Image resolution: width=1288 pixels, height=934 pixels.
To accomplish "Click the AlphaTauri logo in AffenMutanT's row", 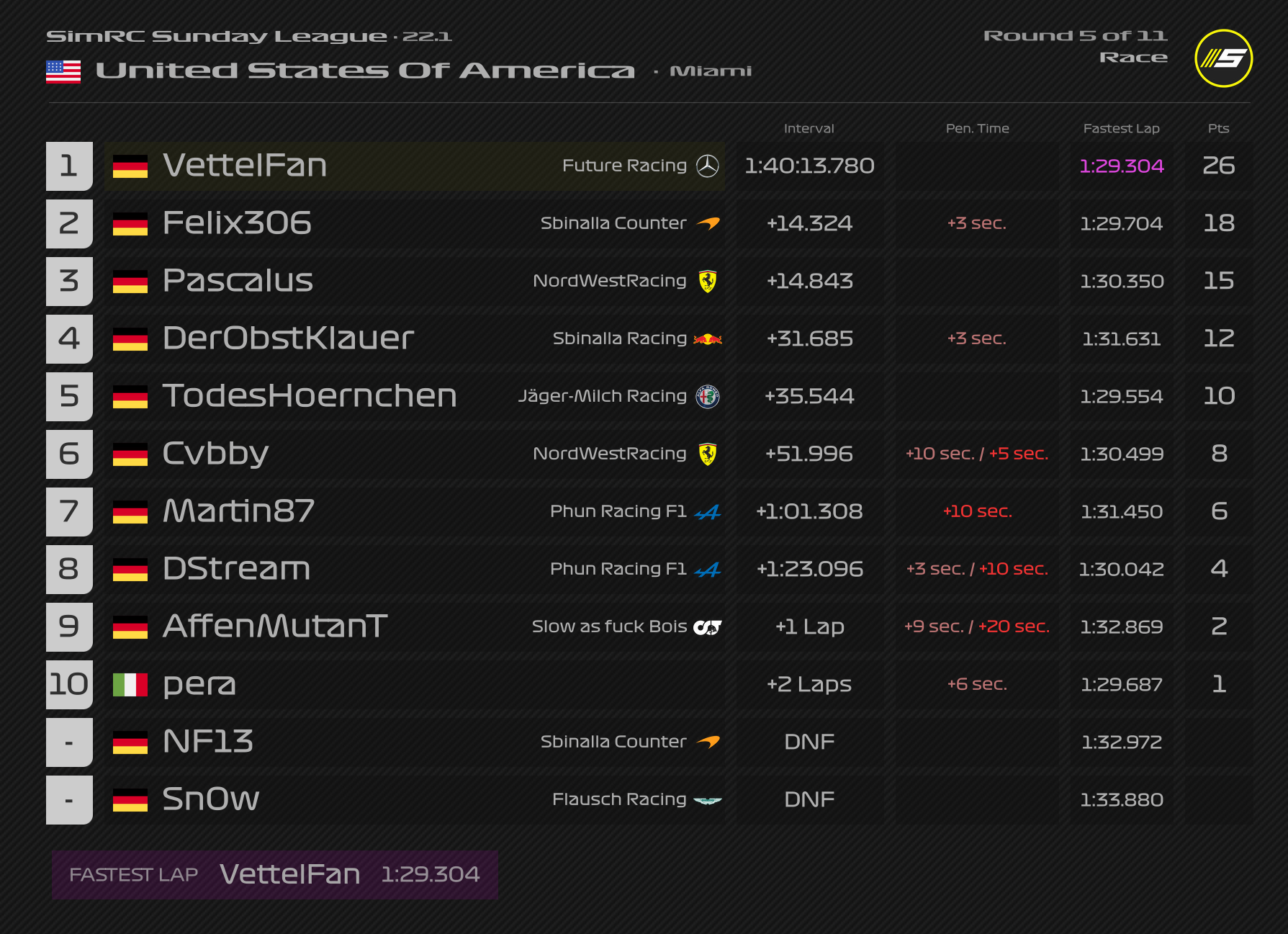I will (x=707, y=627).
